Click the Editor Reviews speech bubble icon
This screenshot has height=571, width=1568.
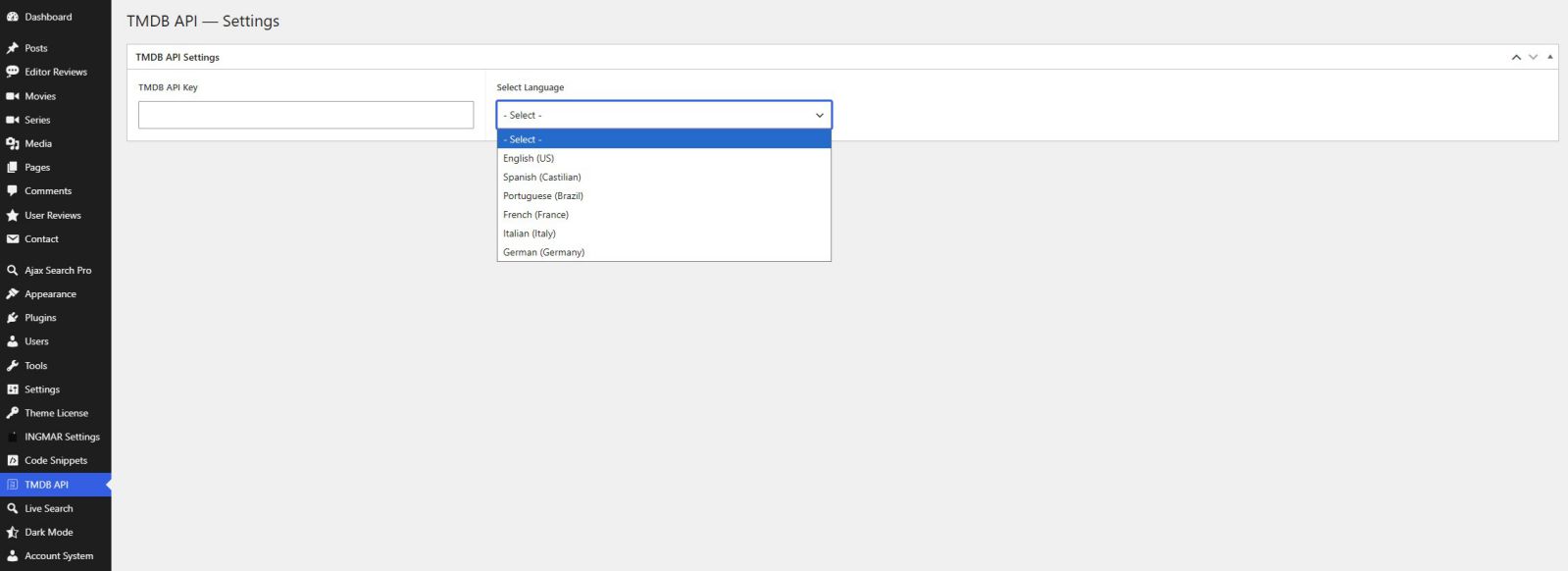click(x=13, y=72)
